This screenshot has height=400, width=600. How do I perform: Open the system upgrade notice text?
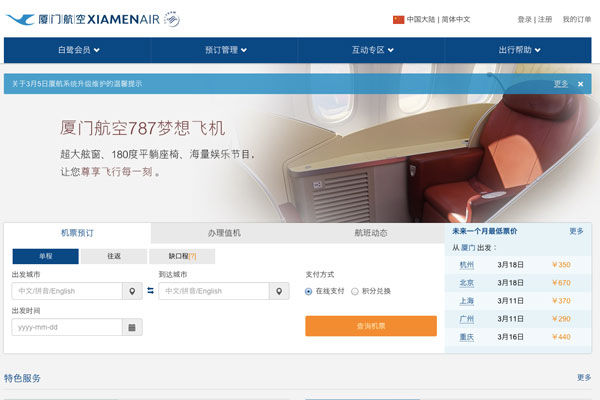[x=77, y=84]
